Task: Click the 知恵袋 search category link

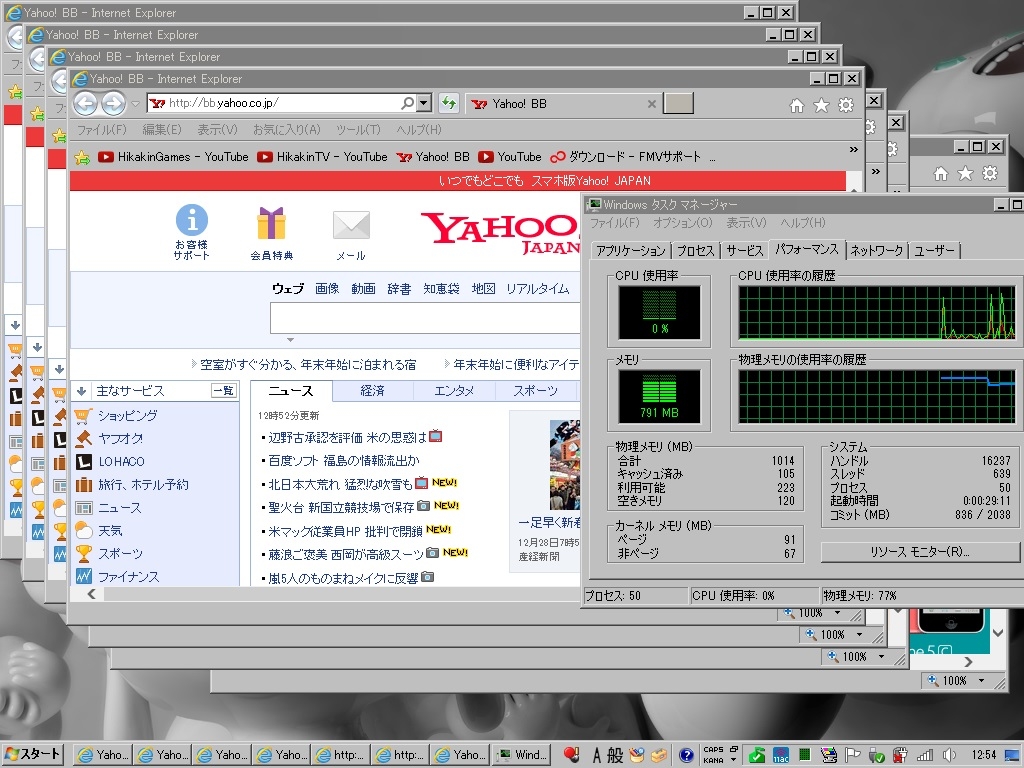Action: tap(441, 289)
